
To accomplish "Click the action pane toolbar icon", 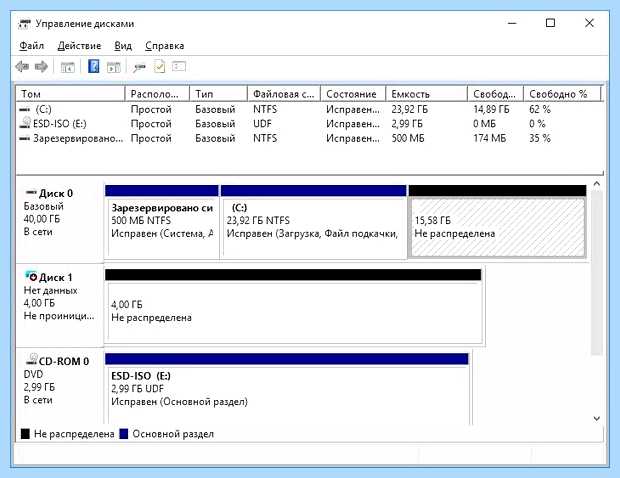I will click(114, 67).
